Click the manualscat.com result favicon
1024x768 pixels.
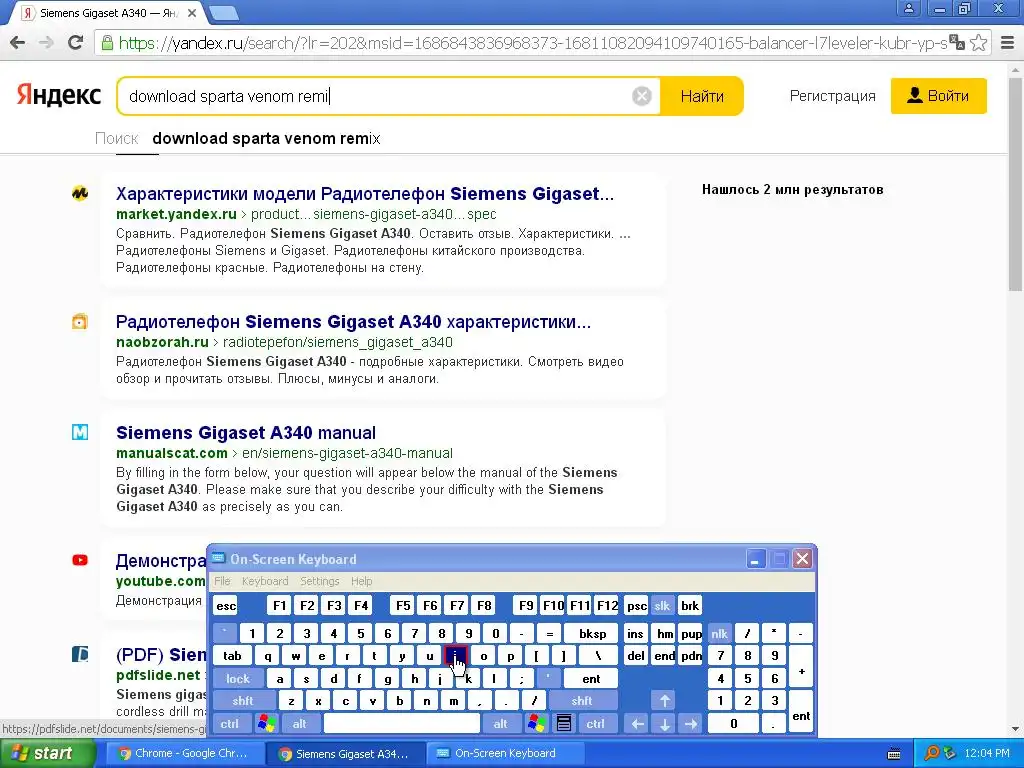[80, 432]
